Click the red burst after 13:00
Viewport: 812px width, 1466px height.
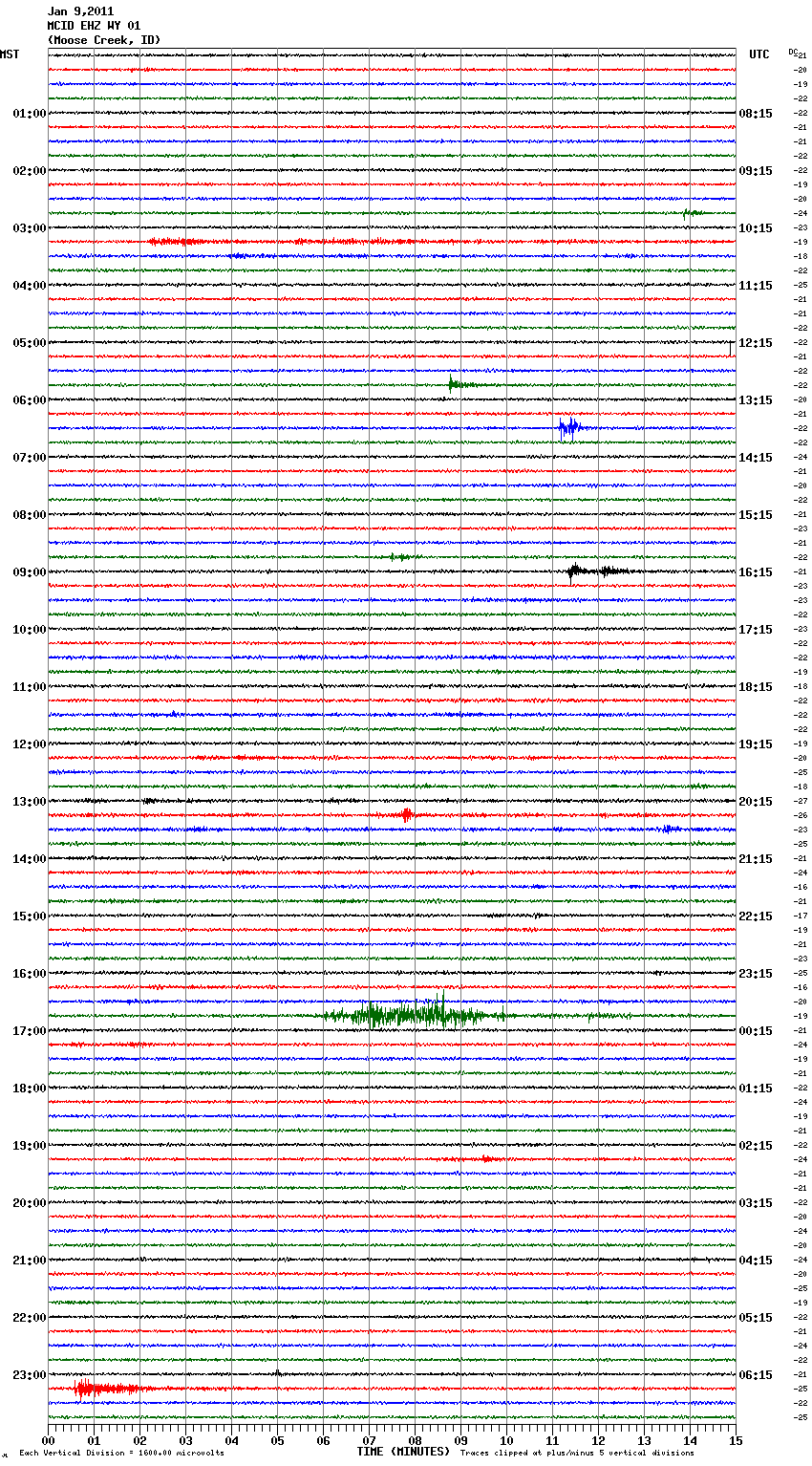point(405,815)
